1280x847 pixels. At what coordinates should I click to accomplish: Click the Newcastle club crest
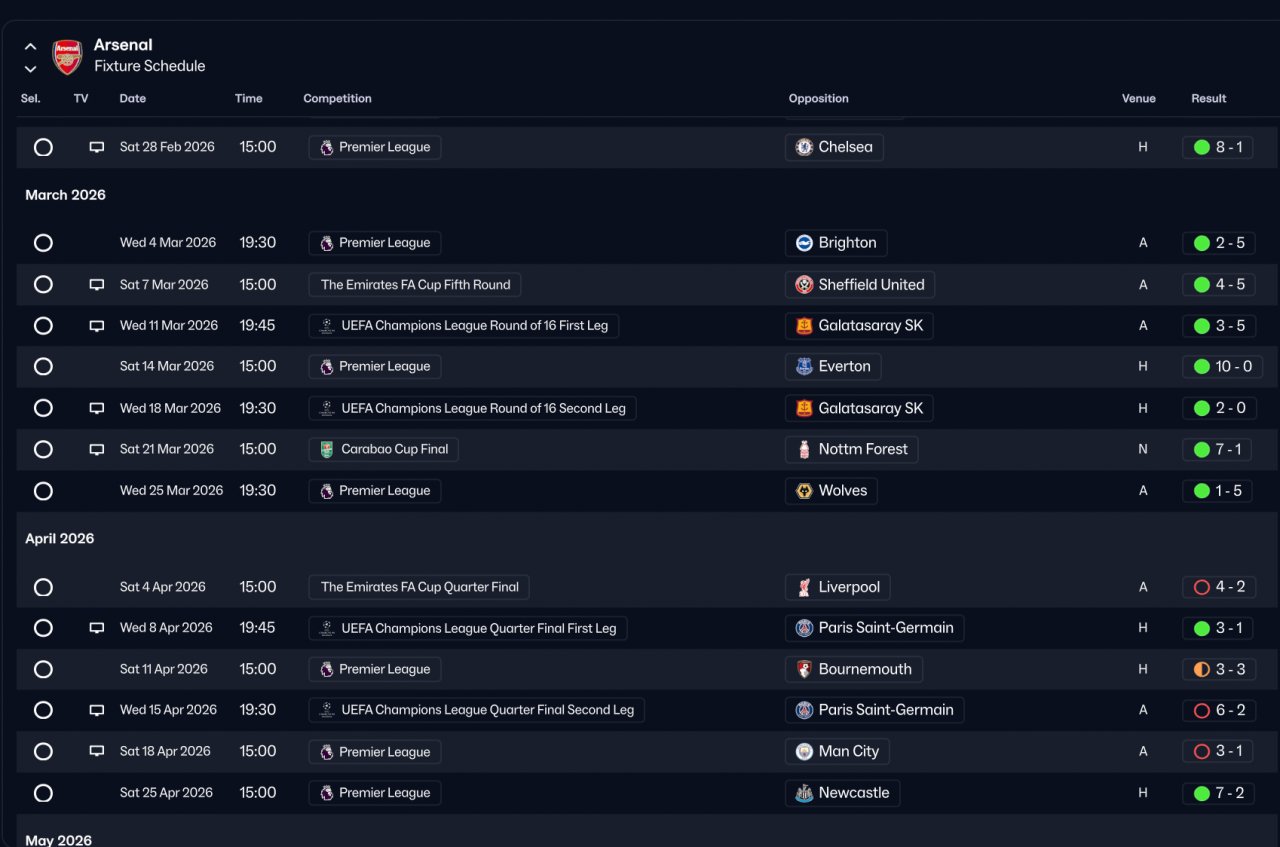(804, 793)
